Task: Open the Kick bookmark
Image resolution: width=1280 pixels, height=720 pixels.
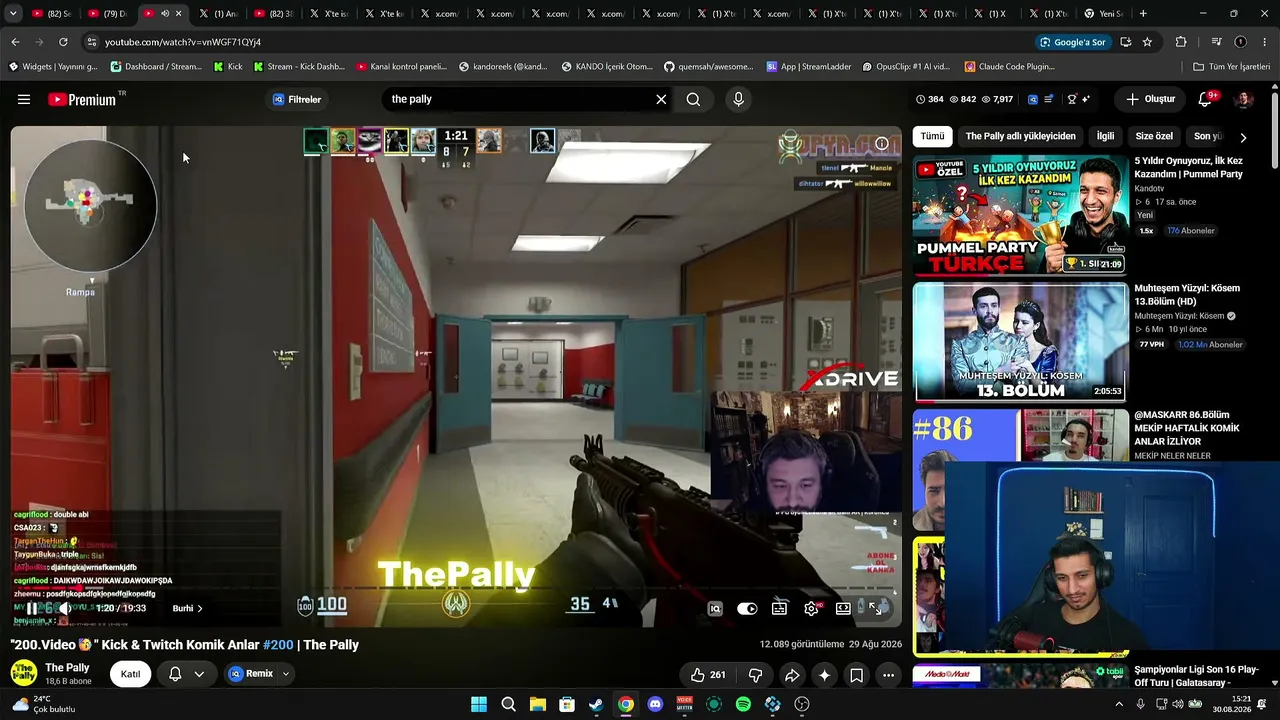Action: (x=228, y=67)
